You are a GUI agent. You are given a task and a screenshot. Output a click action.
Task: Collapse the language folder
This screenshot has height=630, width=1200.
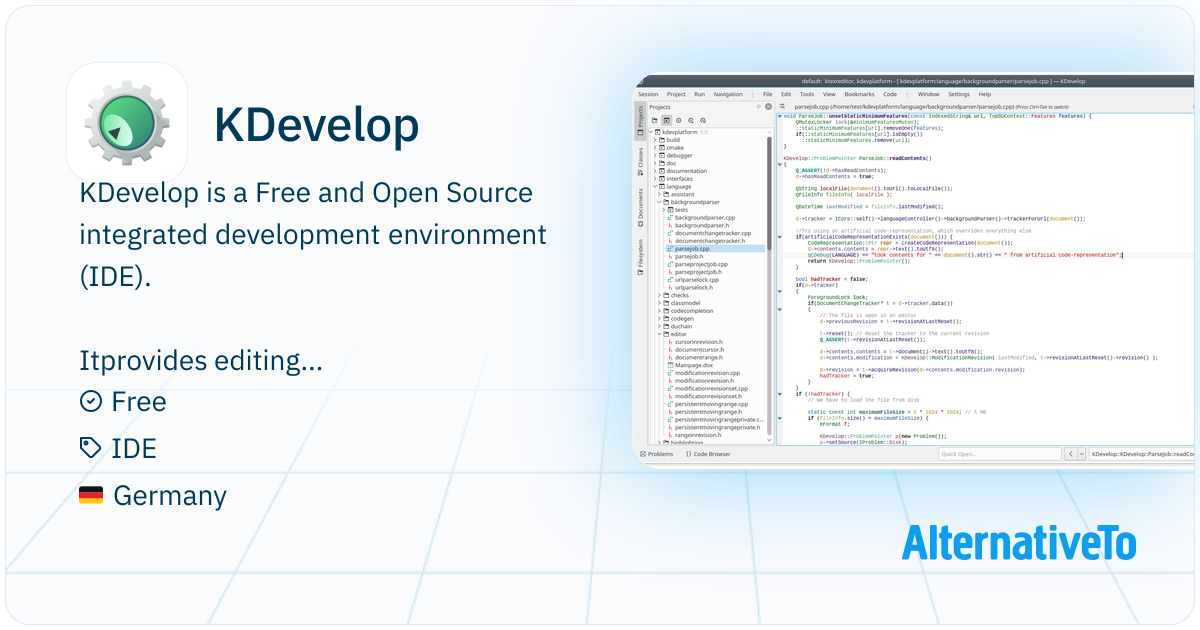coord(656,187)
